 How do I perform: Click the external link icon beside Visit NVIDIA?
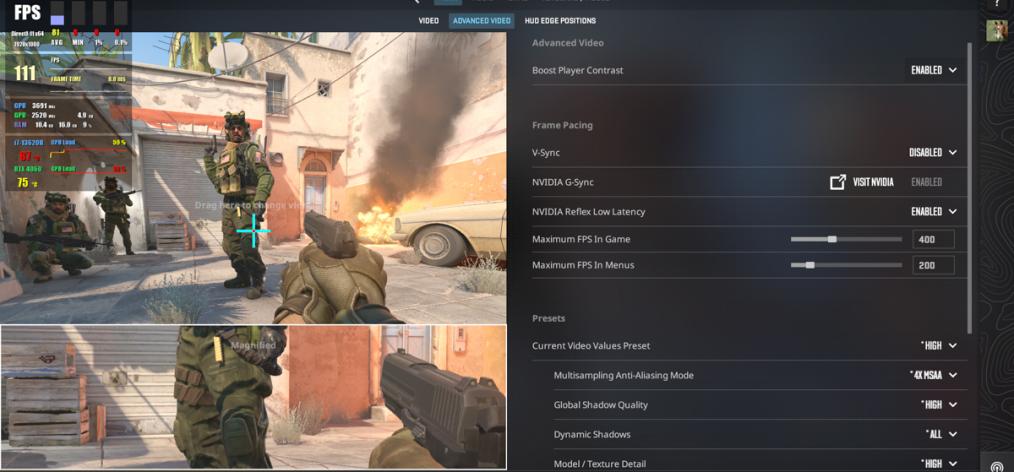coord(837,182)
